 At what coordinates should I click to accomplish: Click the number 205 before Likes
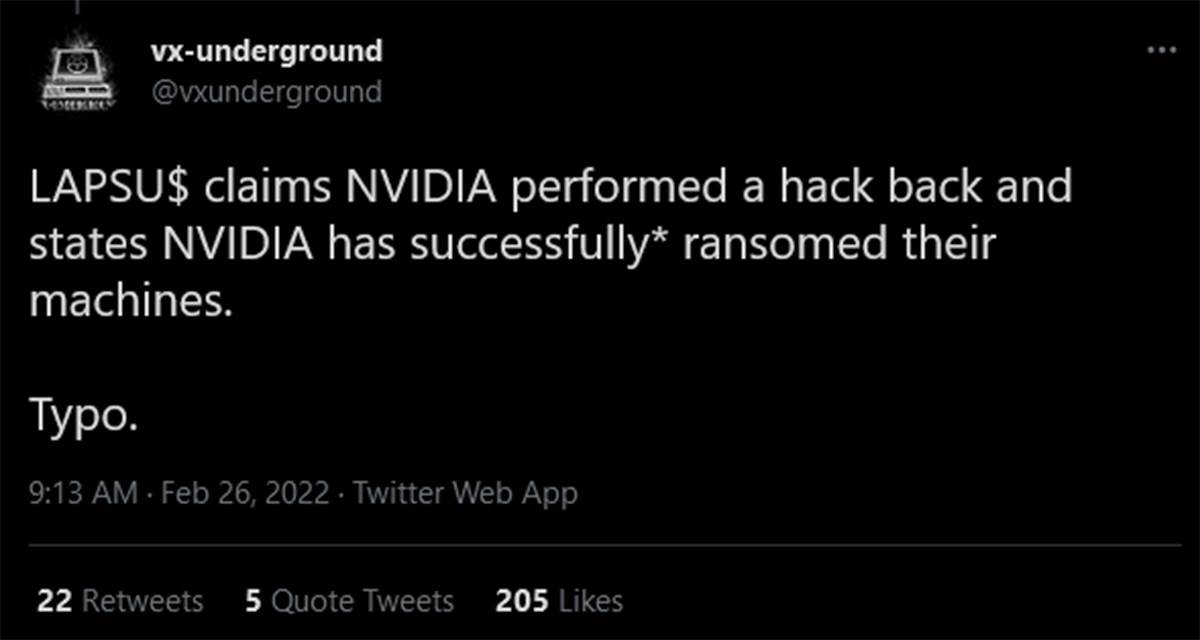pyautogui.click(x=522, y=601)
